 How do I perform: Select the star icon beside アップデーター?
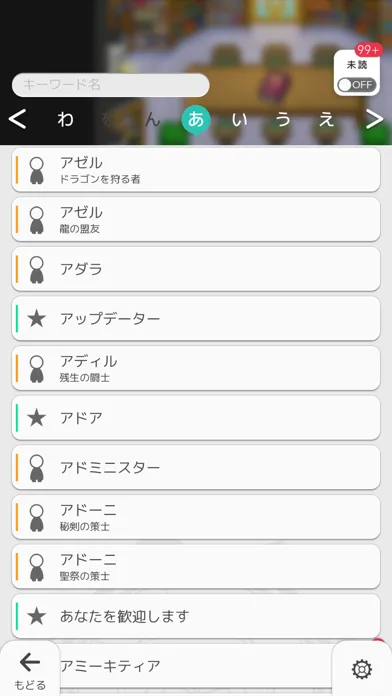click(x=36, y=319)
